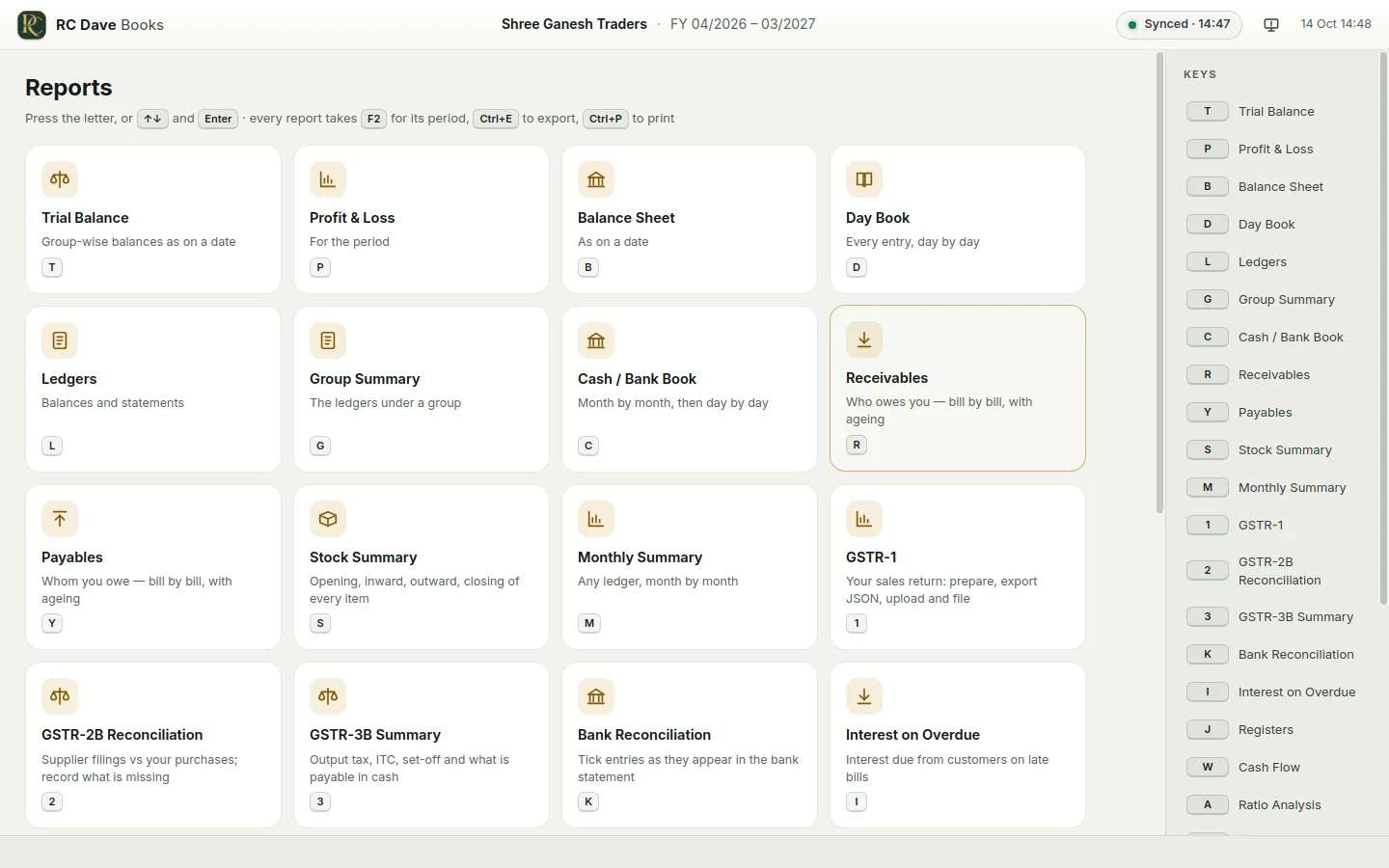1389x868 pixels.
Task: Click the Receivables download-arrow icon
Action: [x=864, y=339]
